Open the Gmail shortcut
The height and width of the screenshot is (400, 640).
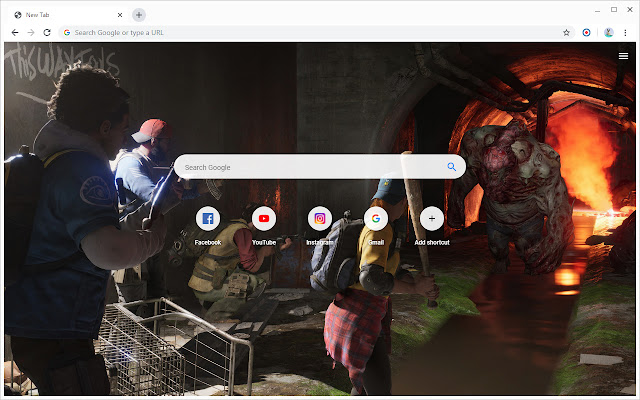click(376, 219)
